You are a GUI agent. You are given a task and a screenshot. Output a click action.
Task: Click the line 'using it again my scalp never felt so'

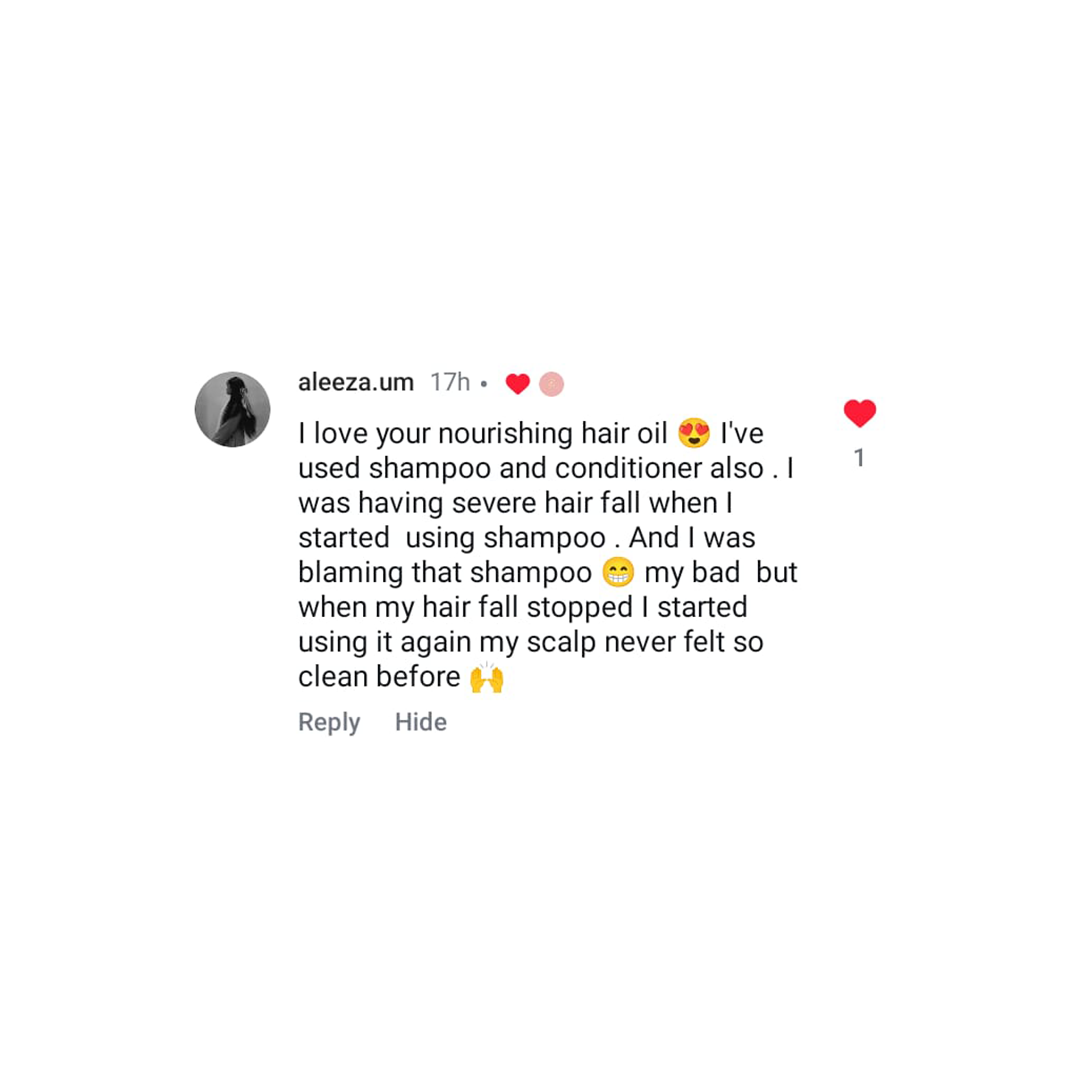[531, 643]
